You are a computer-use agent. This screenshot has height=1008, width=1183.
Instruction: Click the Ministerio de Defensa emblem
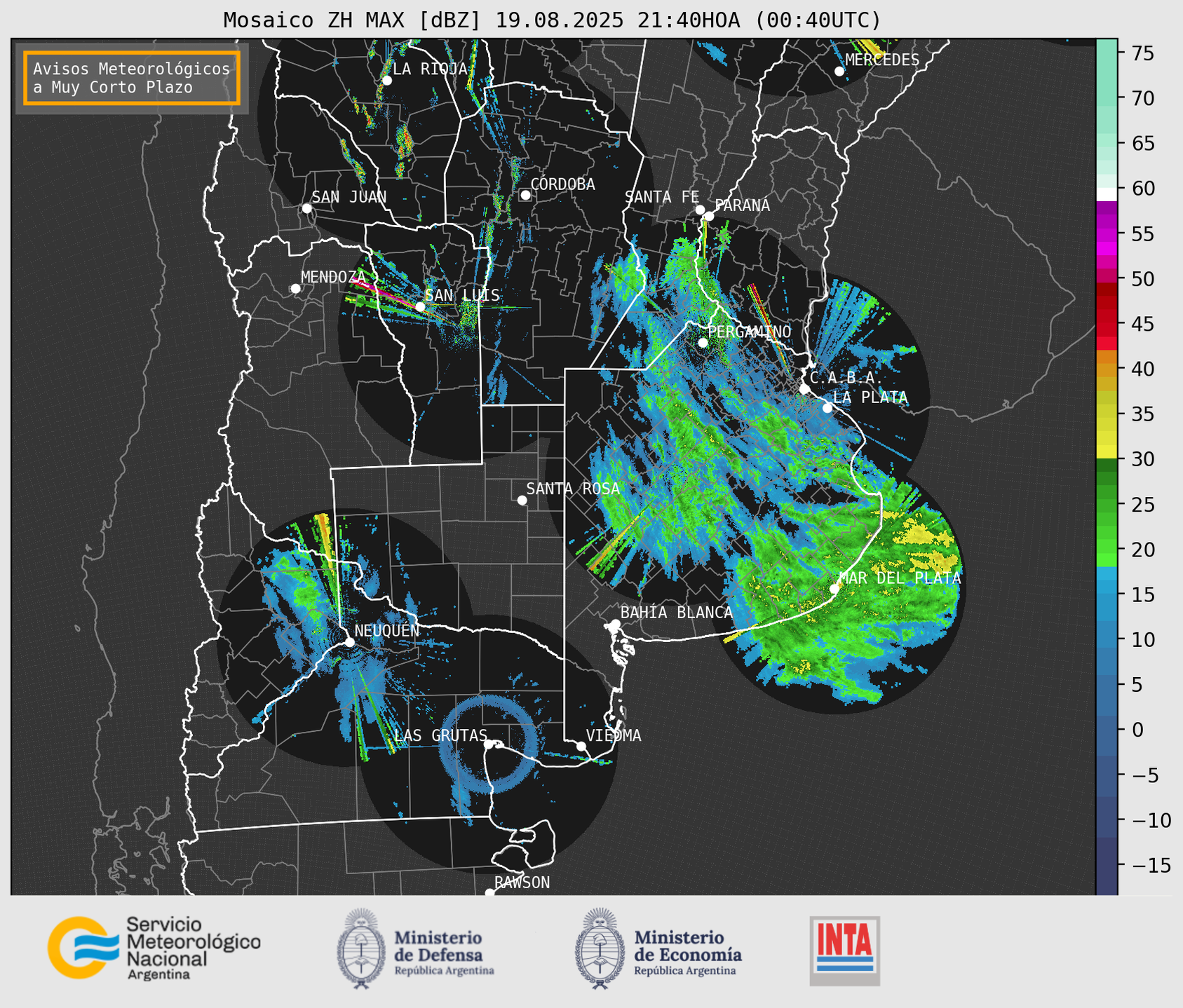[361, 948]
